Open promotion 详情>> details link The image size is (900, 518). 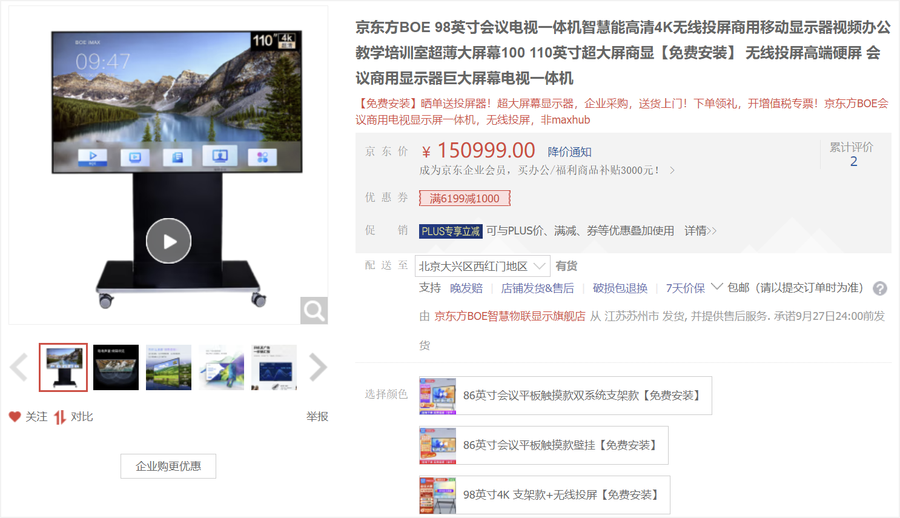[700, 231]
